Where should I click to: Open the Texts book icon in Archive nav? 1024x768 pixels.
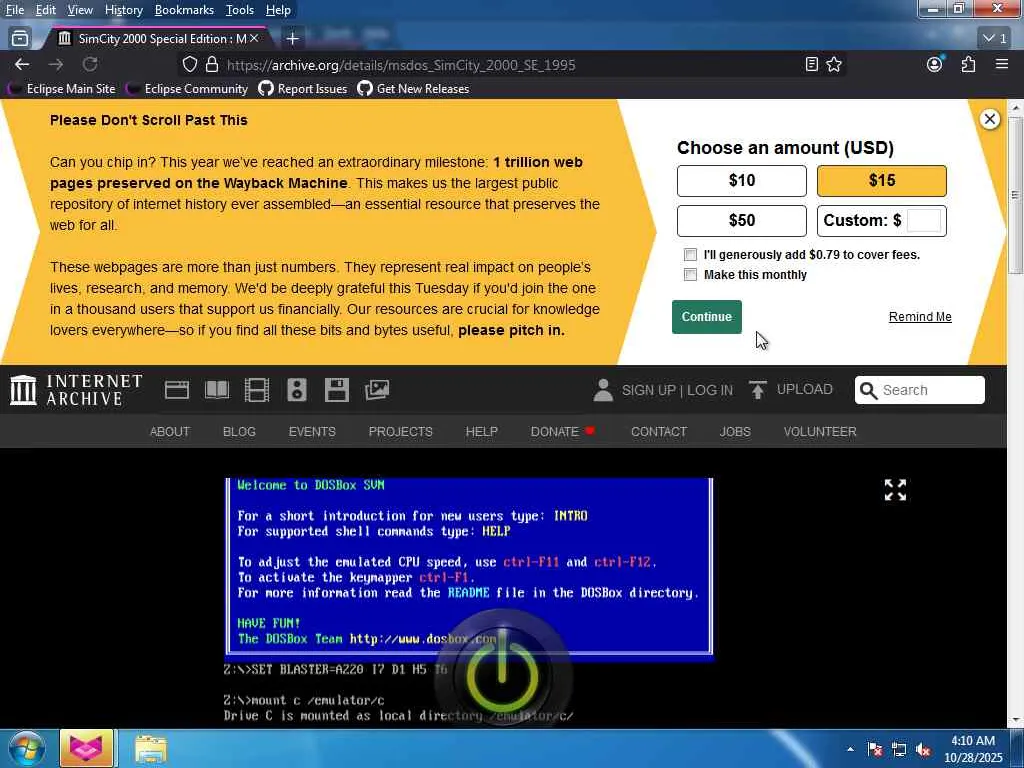click(217, 390)
